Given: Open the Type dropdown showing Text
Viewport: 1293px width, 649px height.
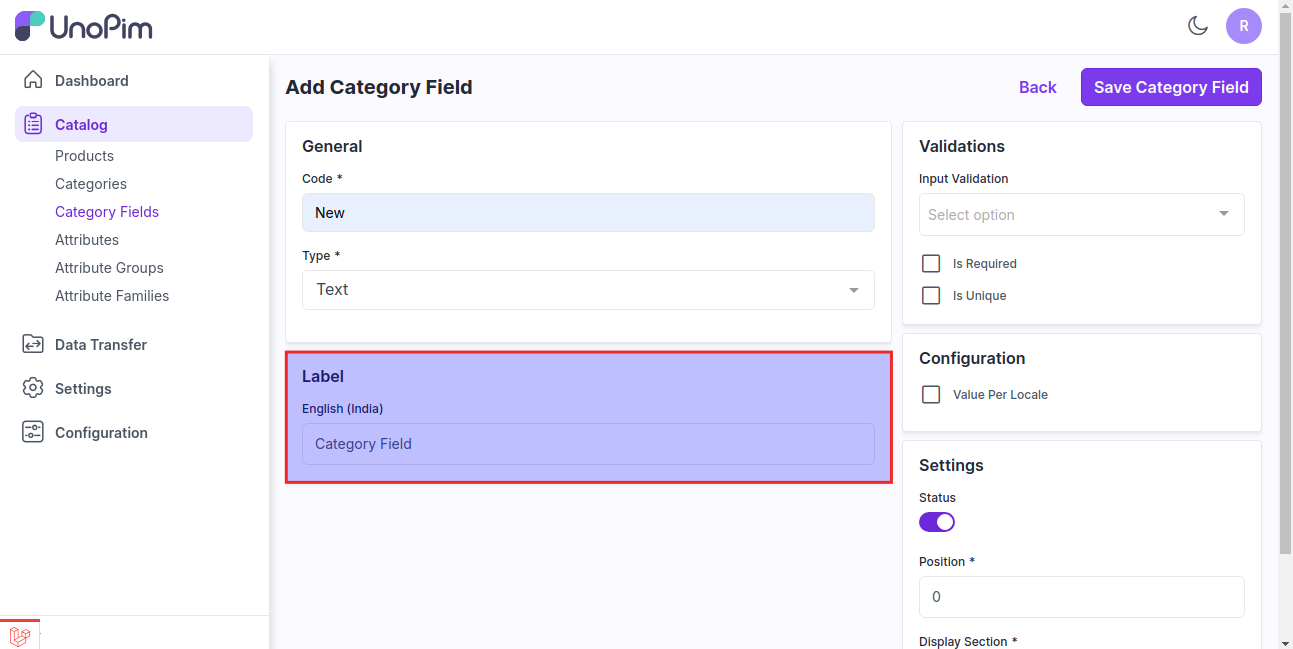Looking at the screenshot, I should pyautogui.click(x=587, y=290).
